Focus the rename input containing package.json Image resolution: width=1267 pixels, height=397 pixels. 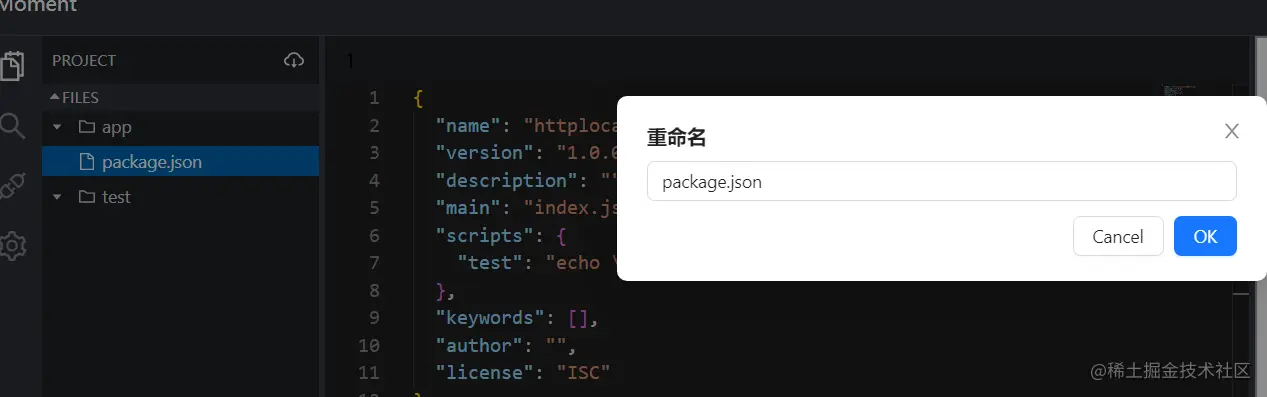(942, 181)
